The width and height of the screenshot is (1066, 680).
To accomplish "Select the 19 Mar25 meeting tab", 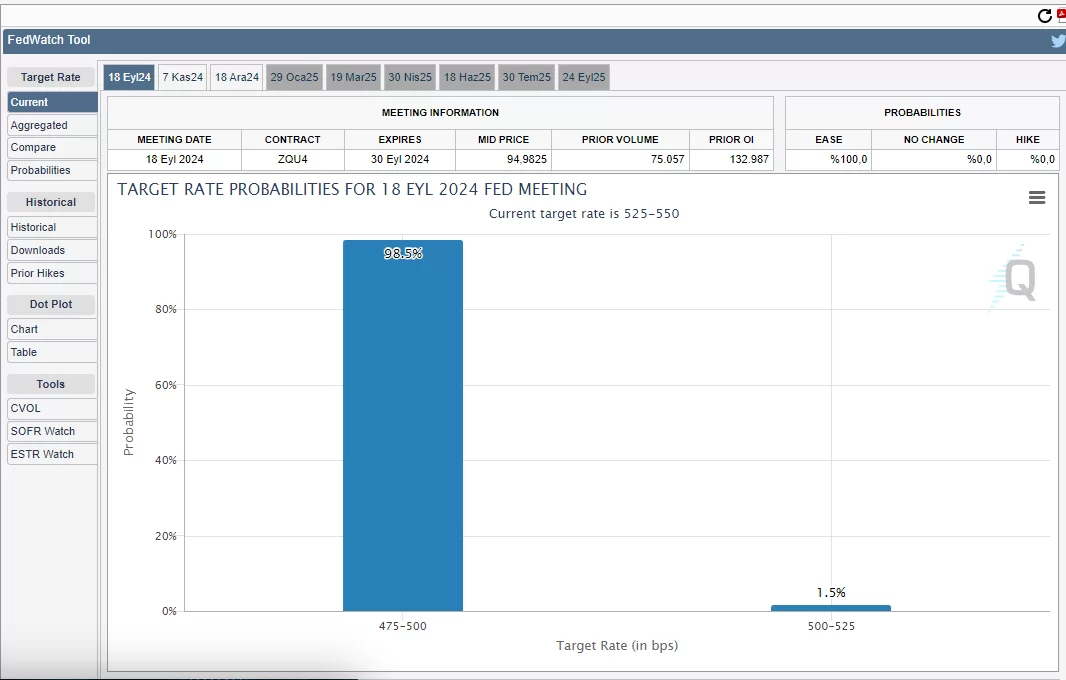I will click(353, 78).
